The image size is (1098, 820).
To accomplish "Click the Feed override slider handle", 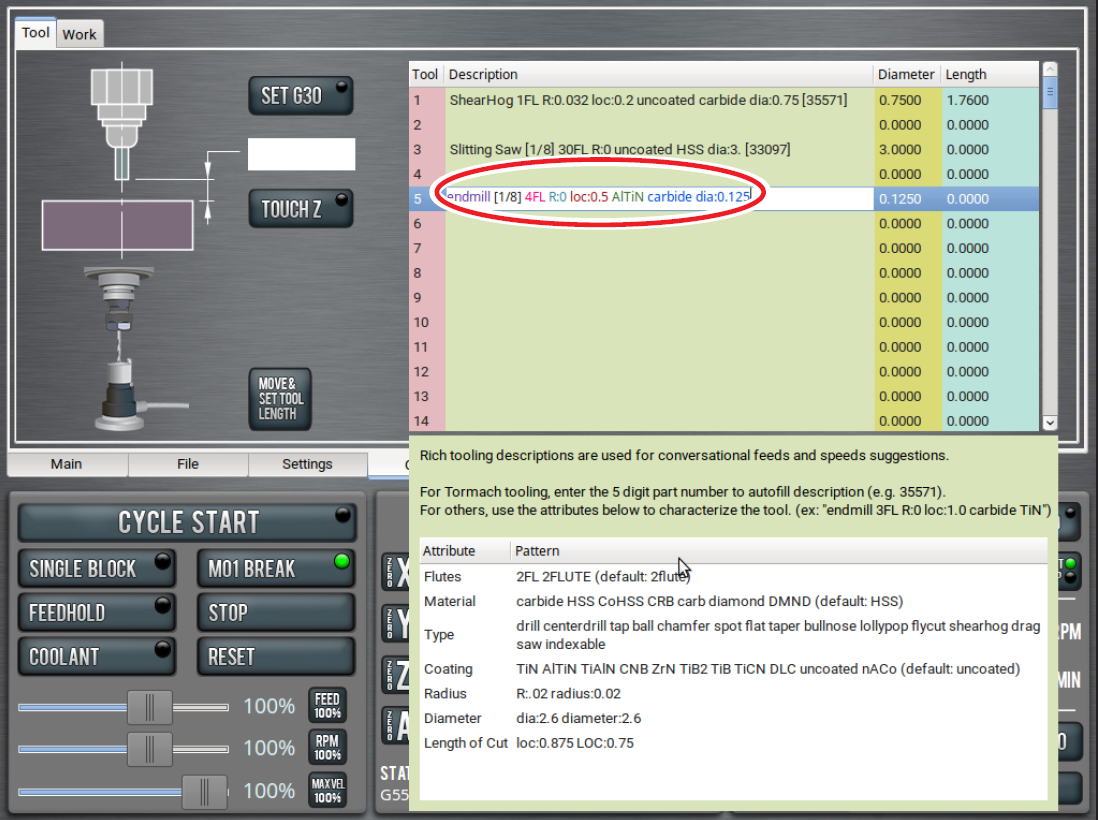I will pos(149,707).
